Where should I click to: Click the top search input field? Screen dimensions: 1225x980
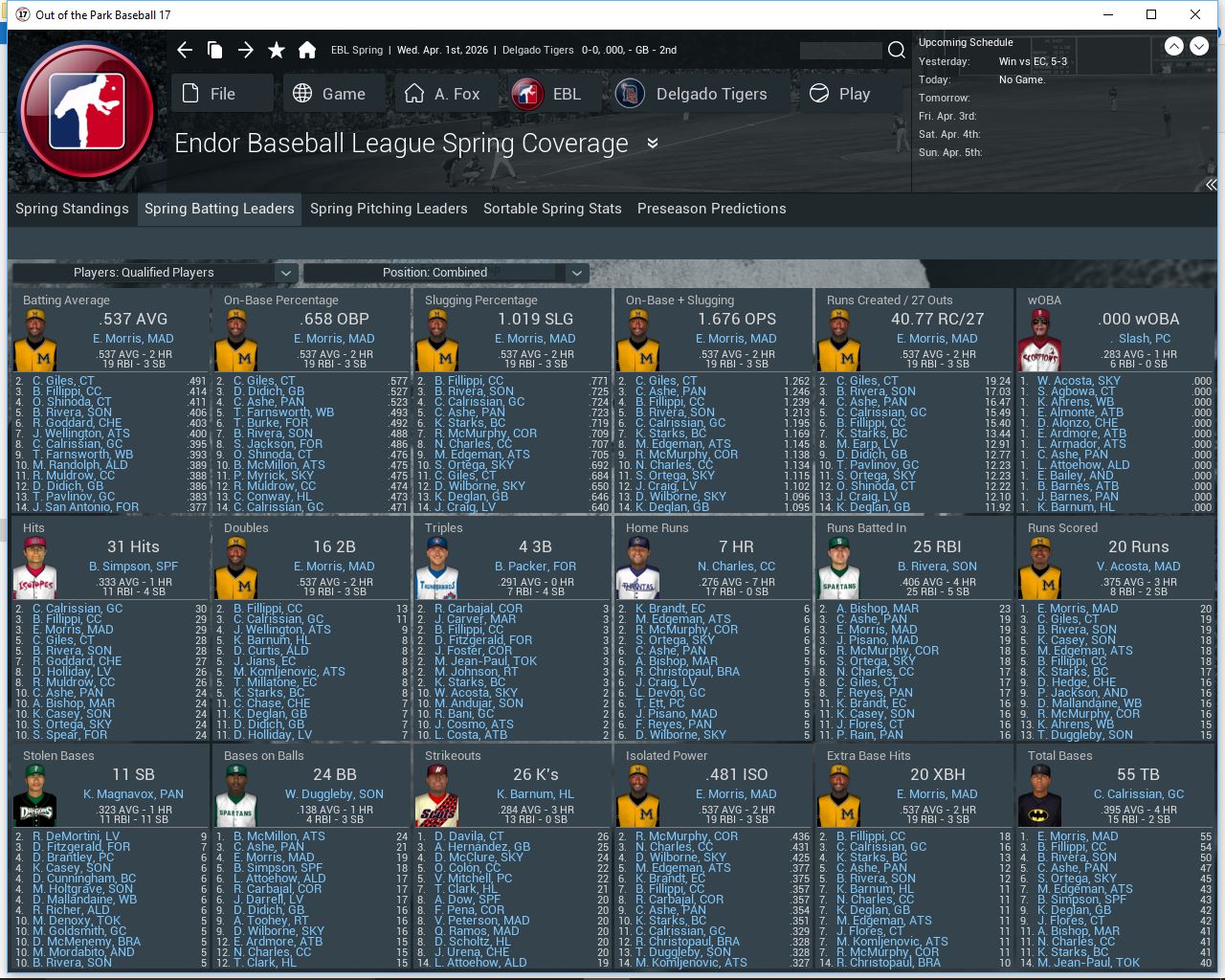[x=840, y=50]
